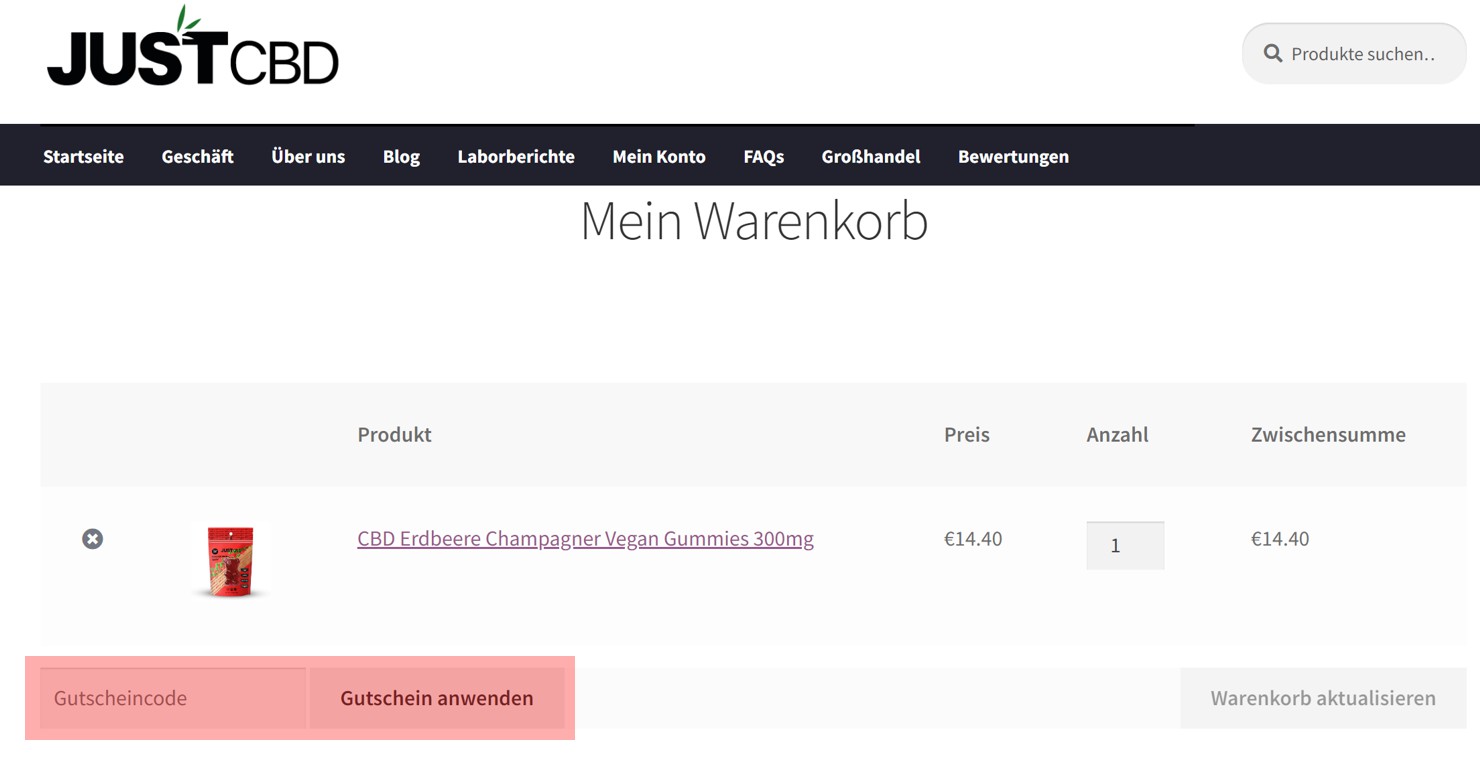Open the Über uns page
Viewport: 1480px width, 763px height.
pos(308,156)
